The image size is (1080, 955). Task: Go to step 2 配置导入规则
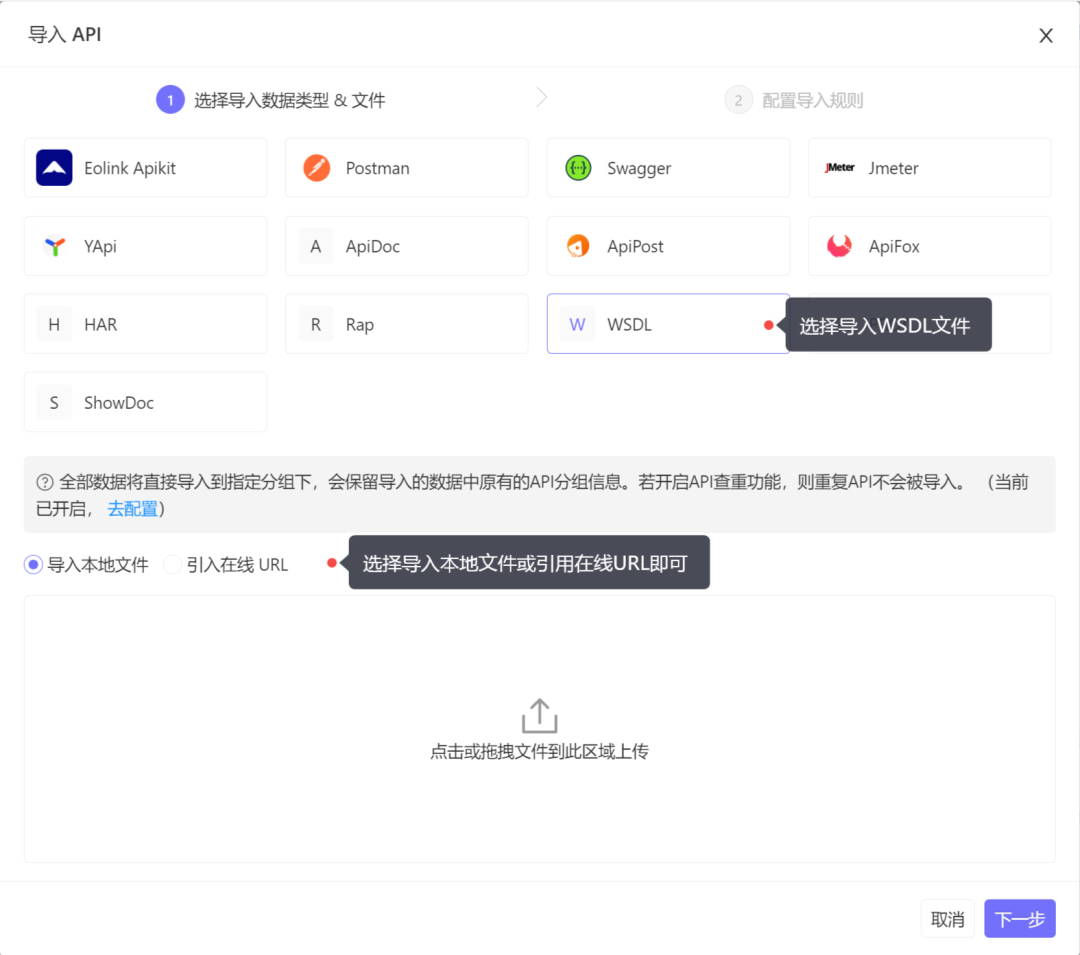click(x=794, y=101)
